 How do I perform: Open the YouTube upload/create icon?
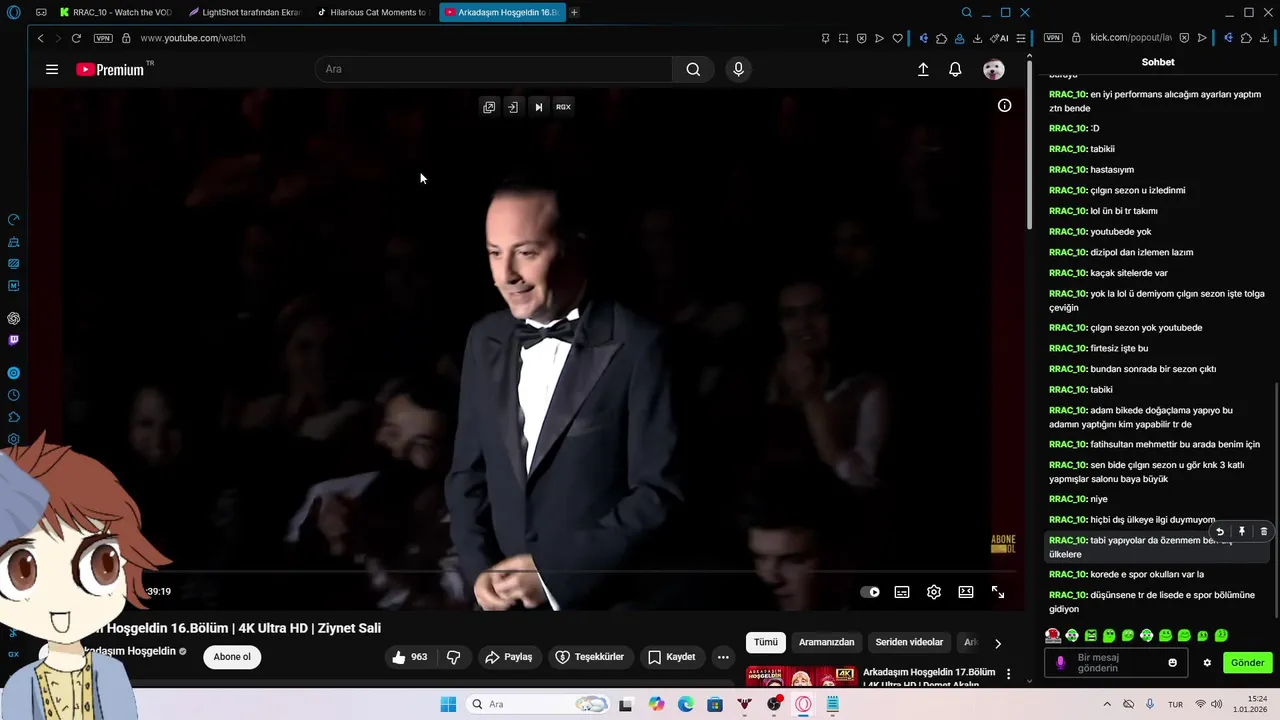[x=923, y=69]
